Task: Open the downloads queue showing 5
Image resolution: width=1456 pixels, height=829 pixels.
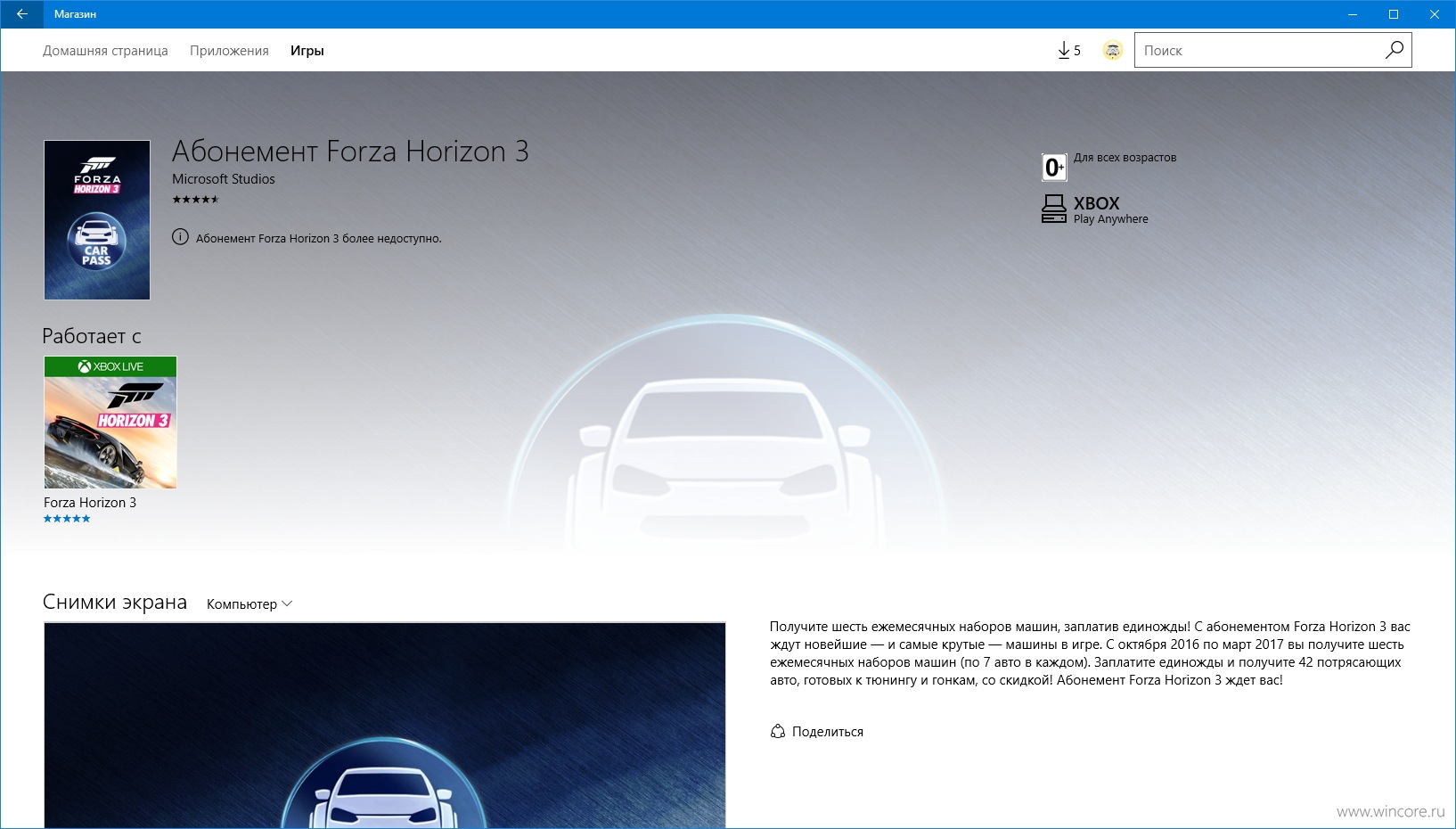Action: 1069,51
